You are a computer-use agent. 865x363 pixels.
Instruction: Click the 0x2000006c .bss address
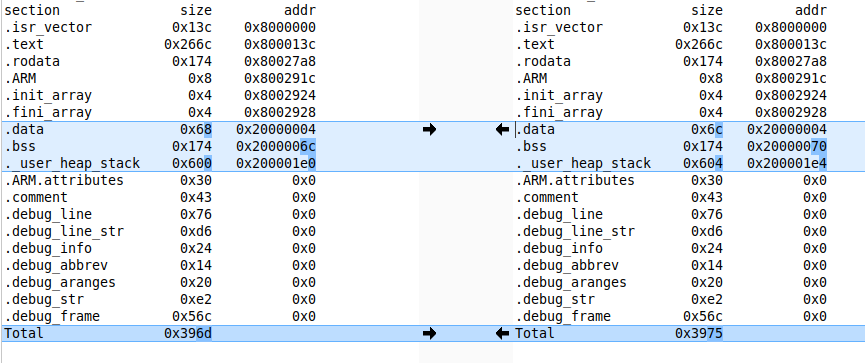pyautogui.click(x=276, y=147)
